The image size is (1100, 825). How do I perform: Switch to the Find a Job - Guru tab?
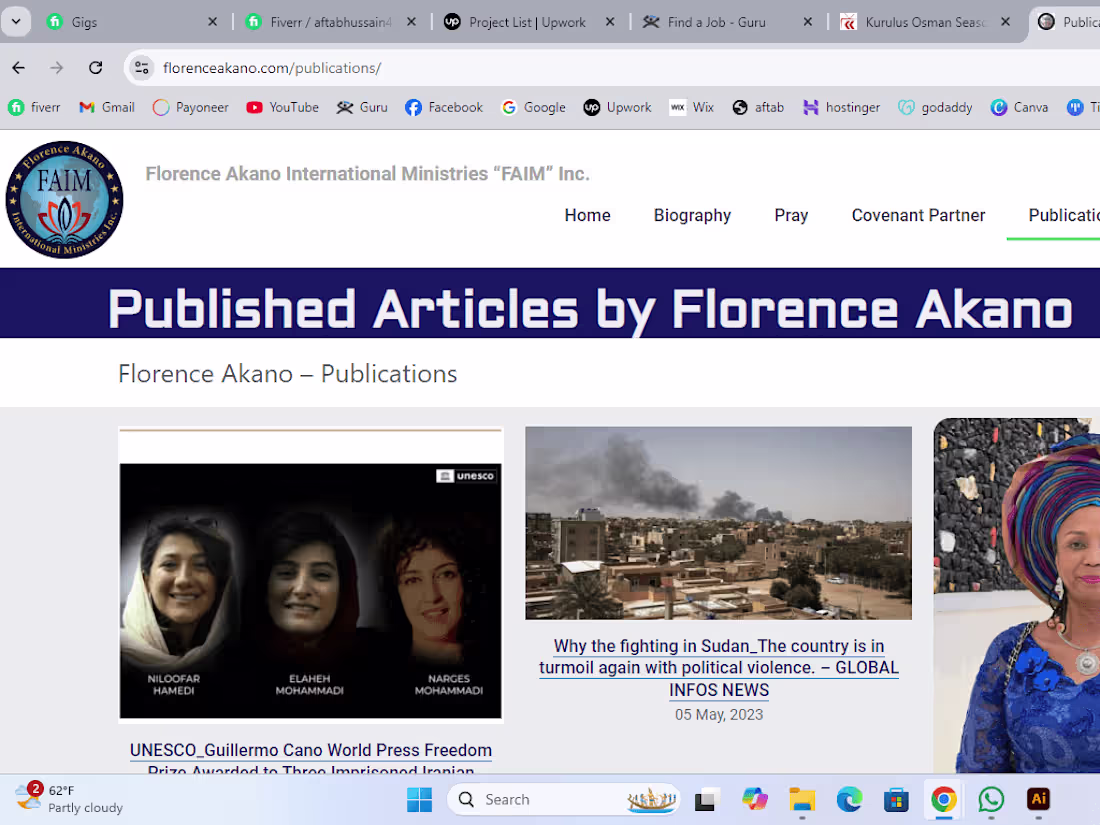(716, 22)
